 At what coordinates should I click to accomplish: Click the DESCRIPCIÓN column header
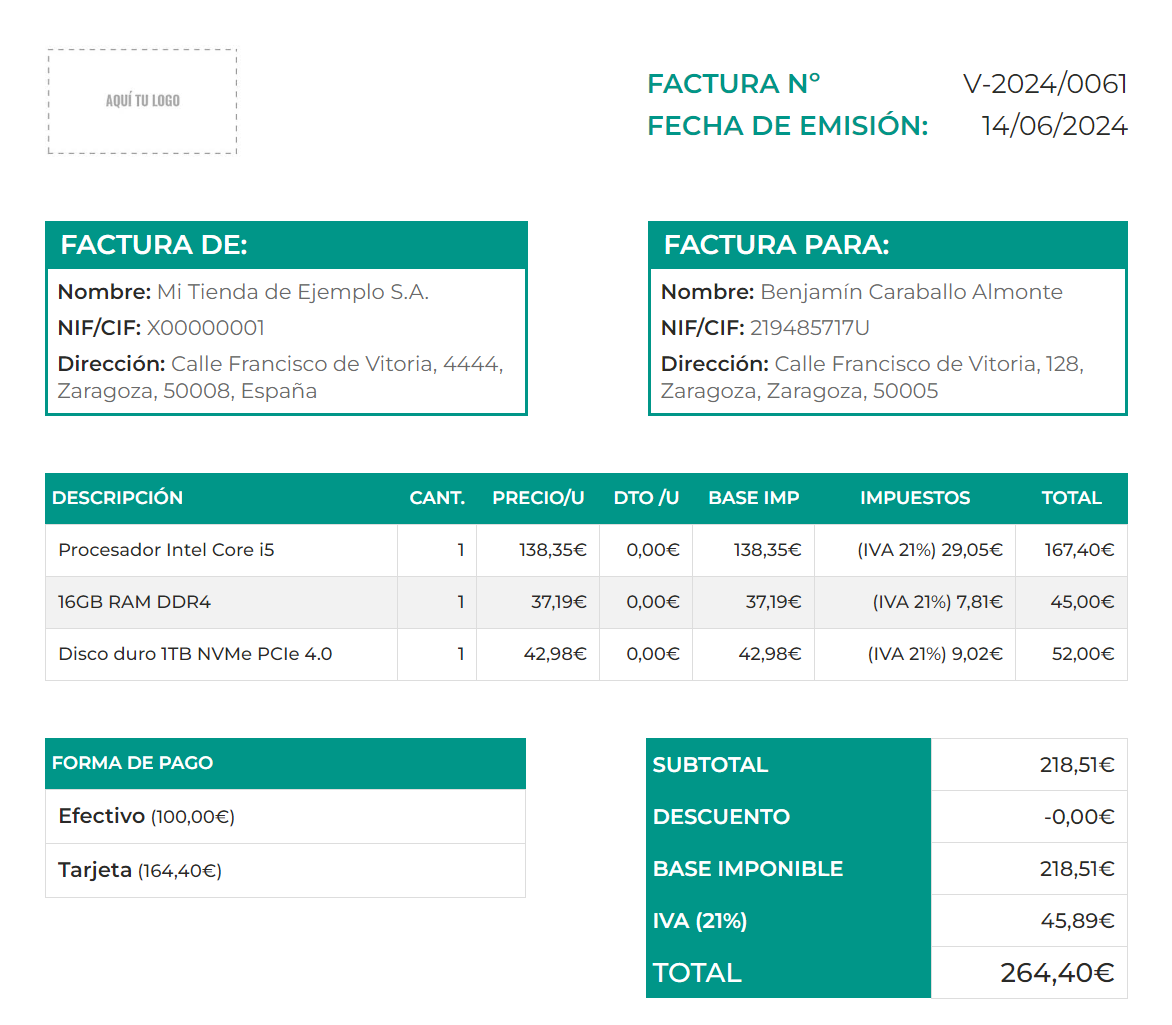[x=118, y=498]
